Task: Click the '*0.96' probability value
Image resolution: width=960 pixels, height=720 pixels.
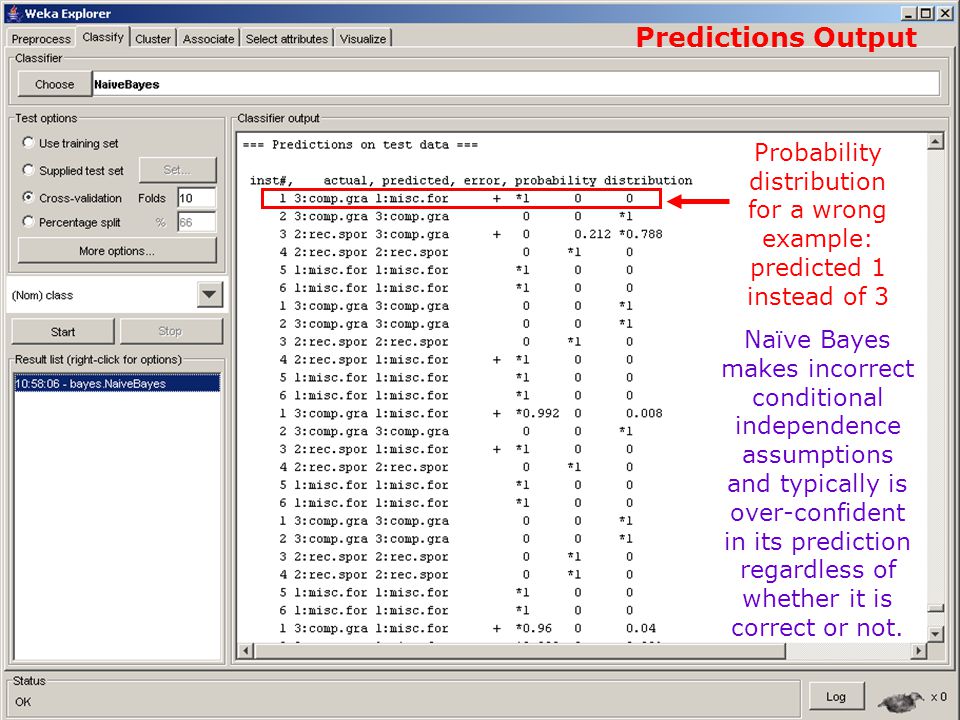Action: [x=533, y=628]
